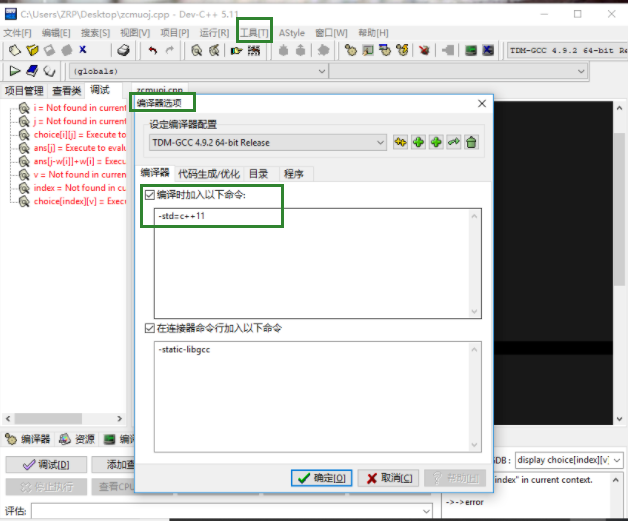Click the greyed Compile icon

(283, 50)
